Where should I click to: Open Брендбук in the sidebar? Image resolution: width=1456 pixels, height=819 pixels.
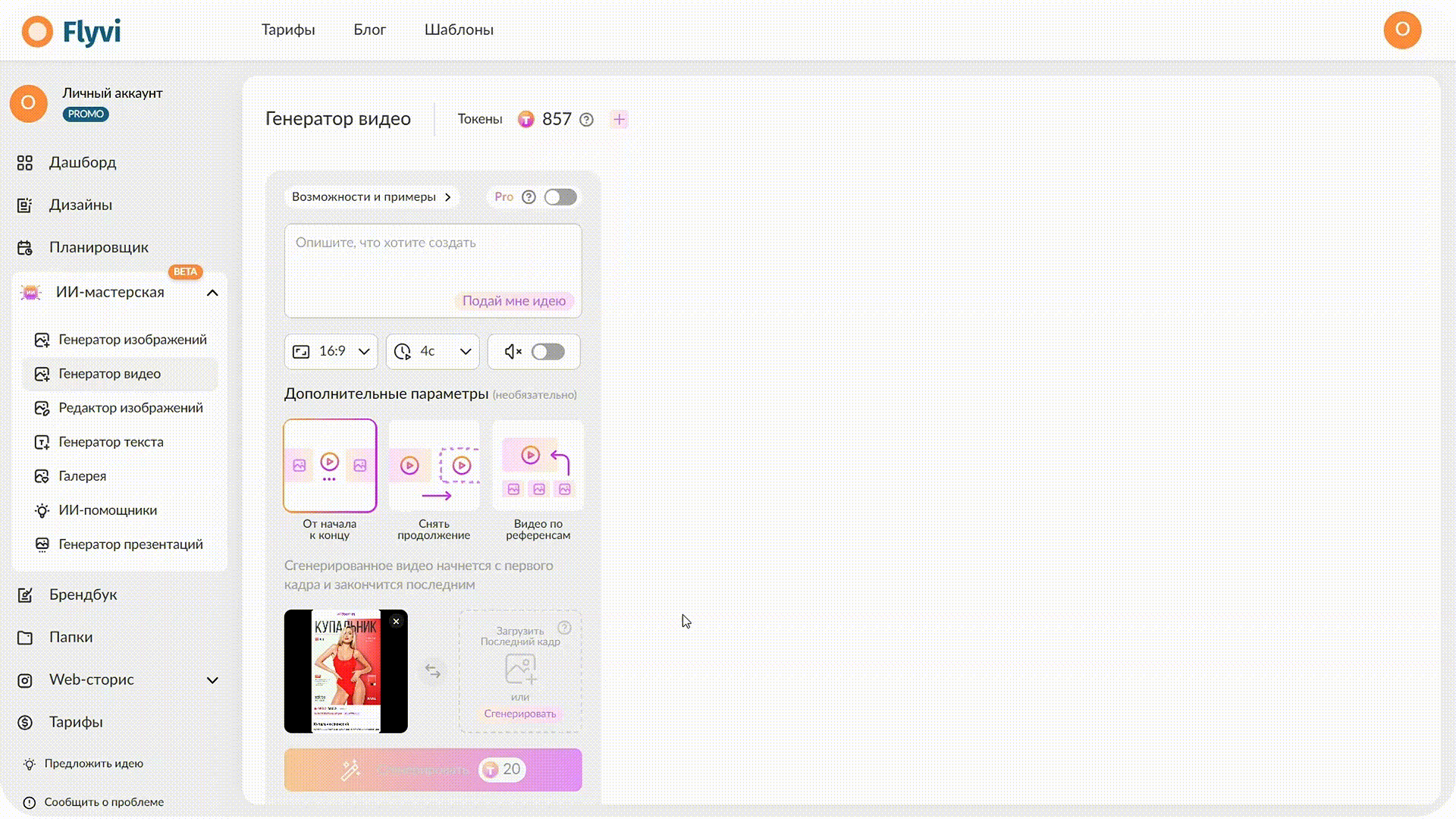click(83, 595)
